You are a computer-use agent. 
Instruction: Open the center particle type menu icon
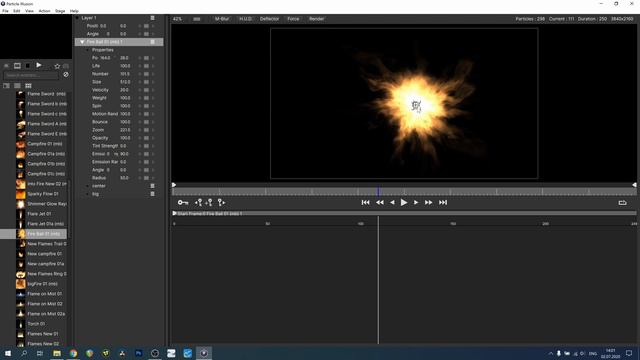[152, 186]
